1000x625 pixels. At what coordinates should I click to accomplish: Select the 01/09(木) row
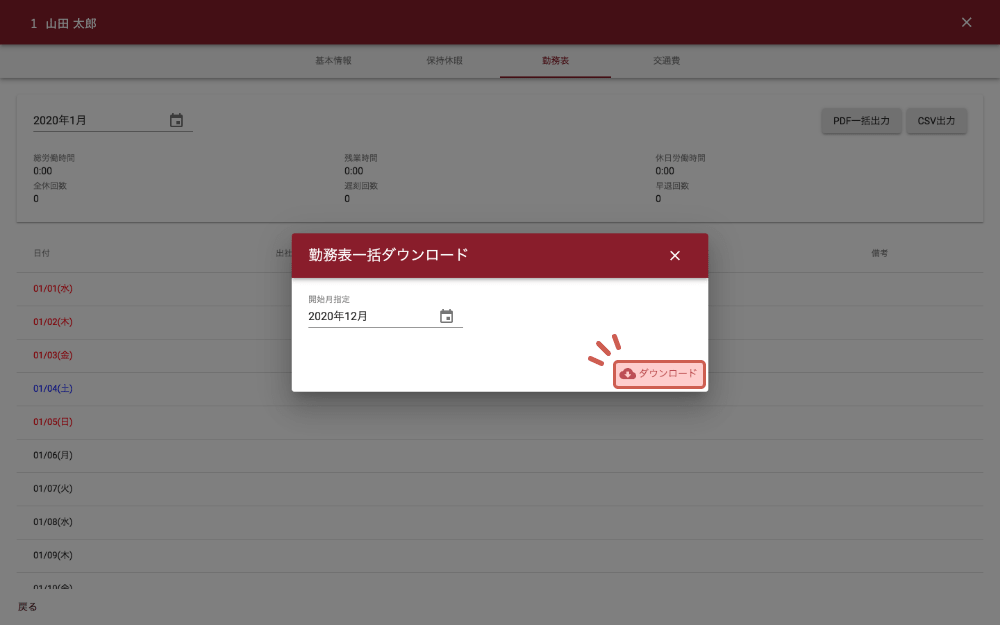click(x=53, y=555)
